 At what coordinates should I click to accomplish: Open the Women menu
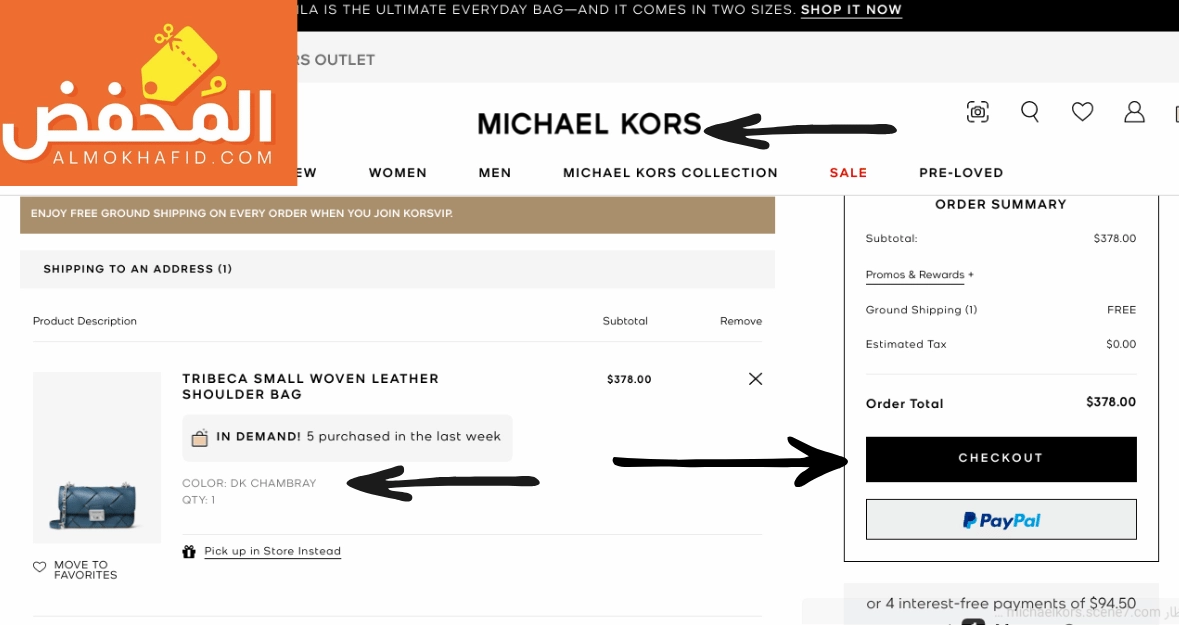398,173
